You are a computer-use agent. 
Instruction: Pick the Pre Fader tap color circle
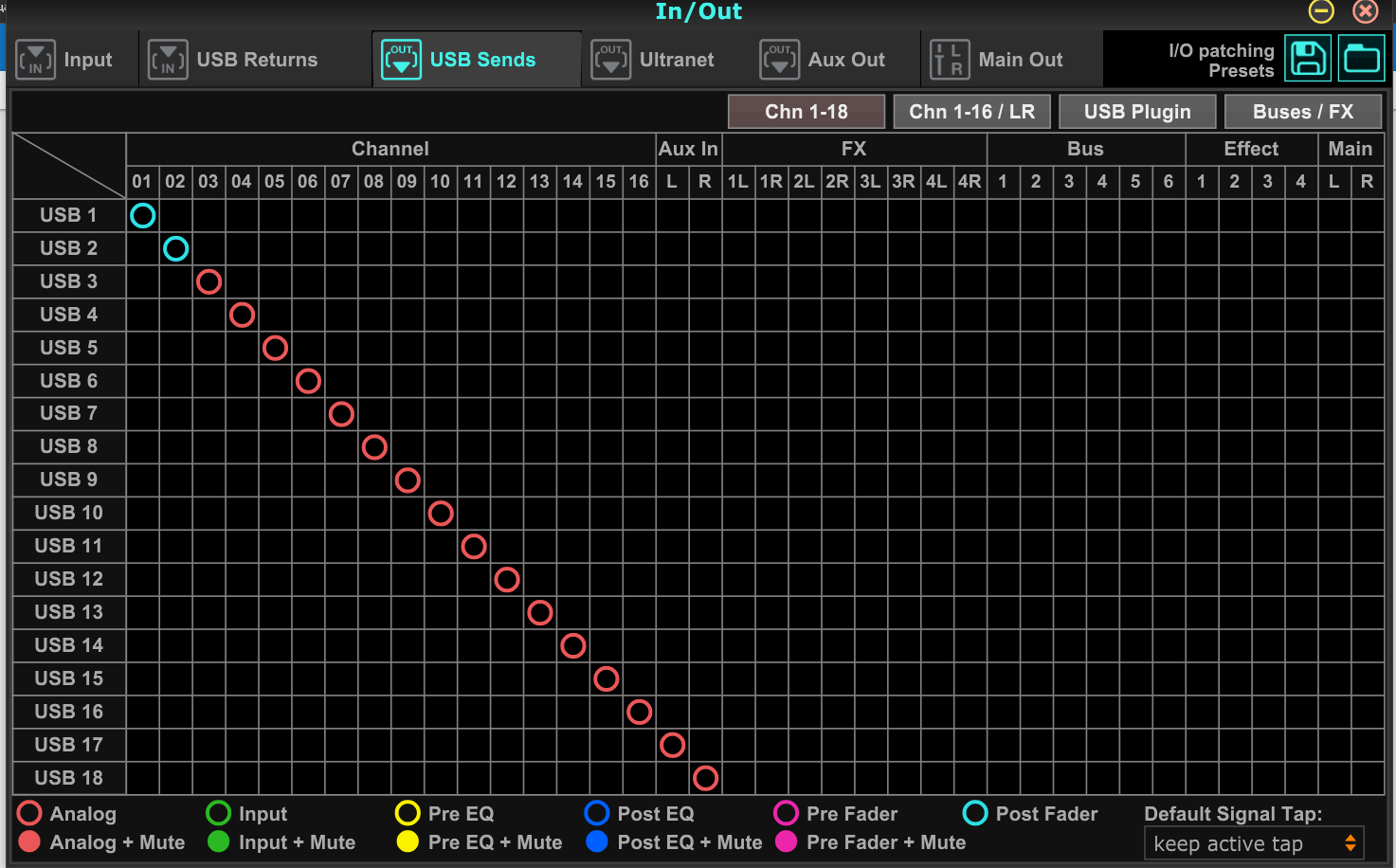[786, 813]
